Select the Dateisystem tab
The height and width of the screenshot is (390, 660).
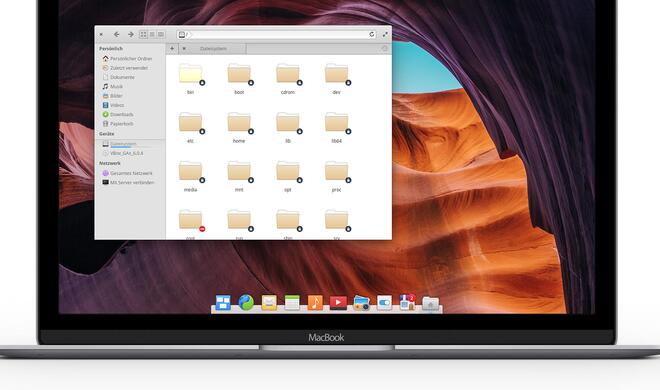[x=213, y=49]
